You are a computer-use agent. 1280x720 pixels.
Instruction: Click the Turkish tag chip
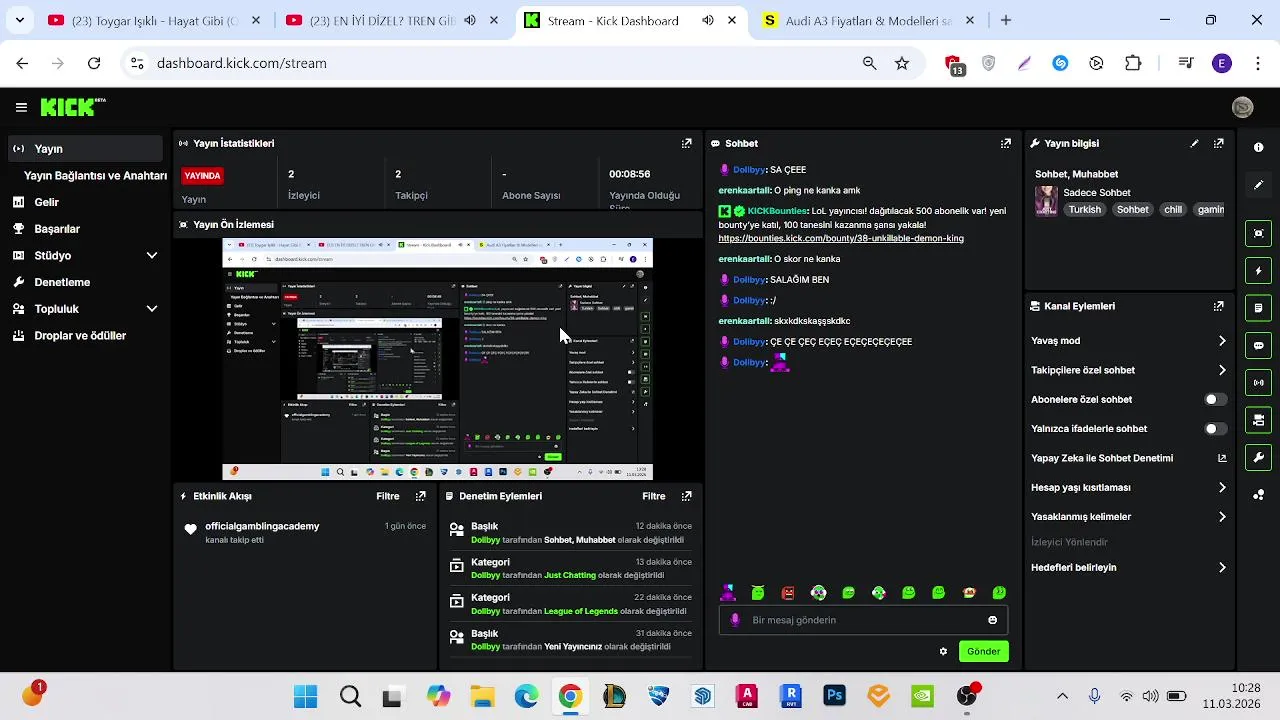point(1084,210)
